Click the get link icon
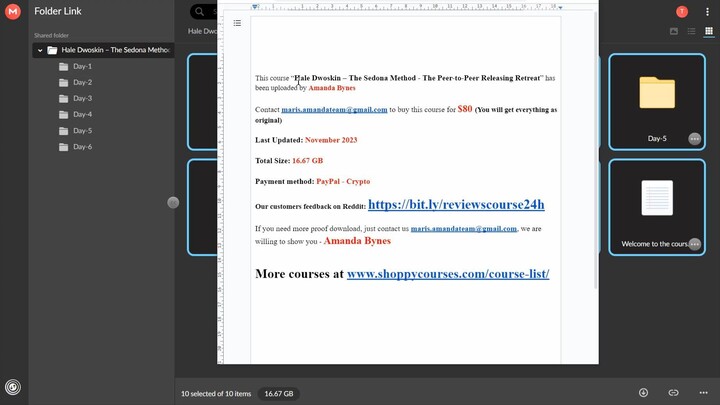The height and width of the screenshot is (405, 720). [673, 393]
